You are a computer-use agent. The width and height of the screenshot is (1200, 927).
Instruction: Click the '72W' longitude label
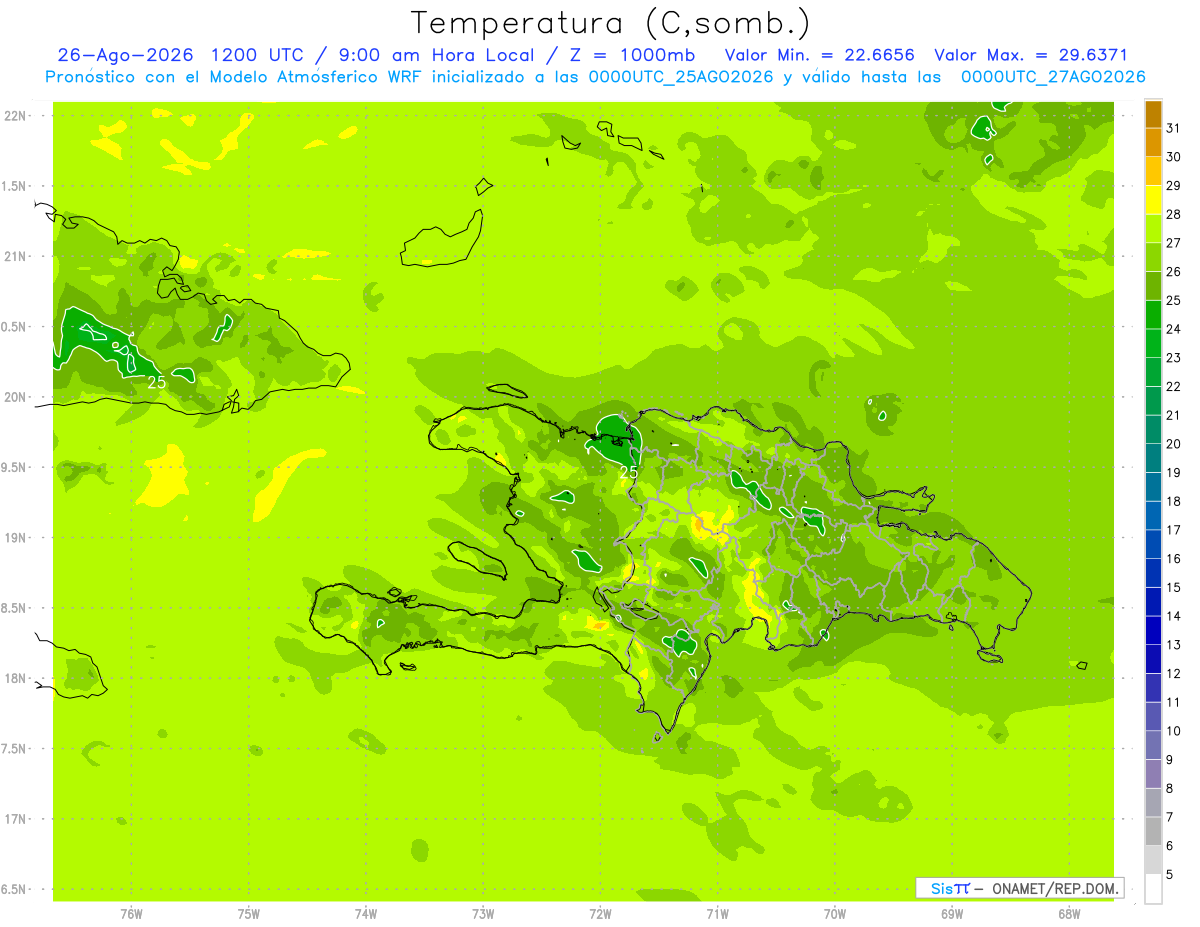600,914
